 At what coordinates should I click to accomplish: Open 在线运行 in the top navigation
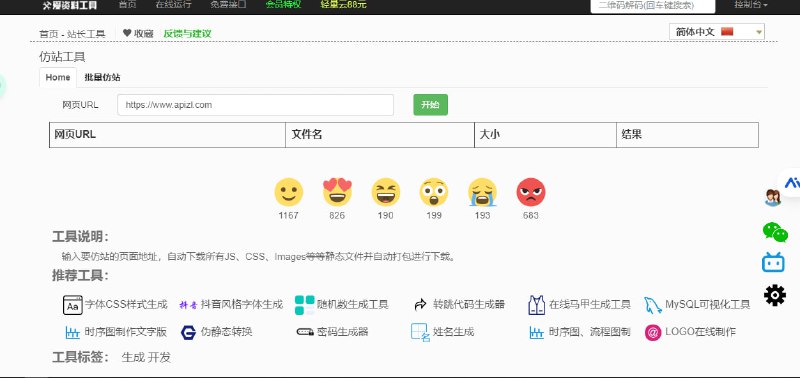173,5
